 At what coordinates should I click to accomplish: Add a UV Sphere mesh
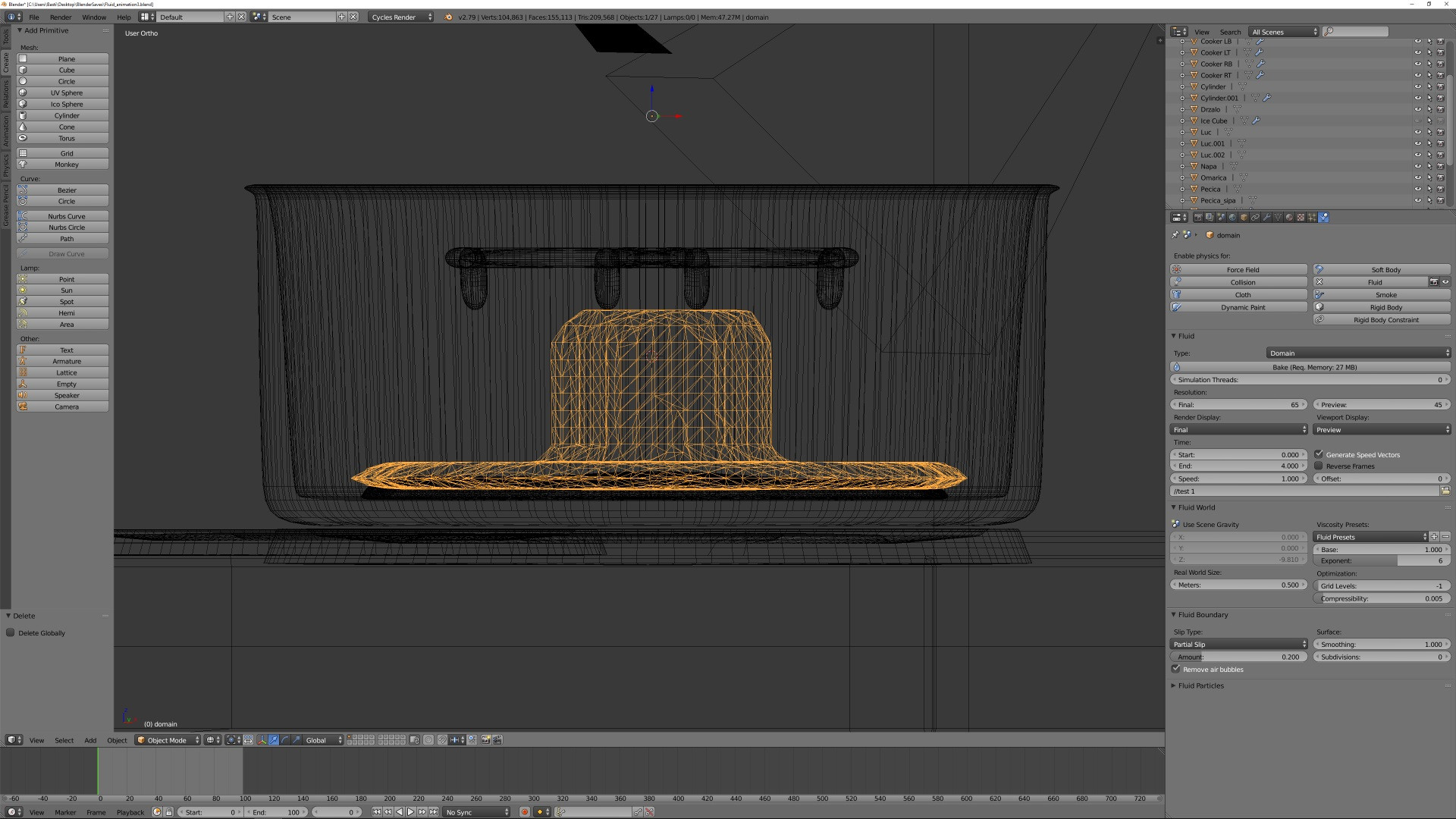point(63,93)
